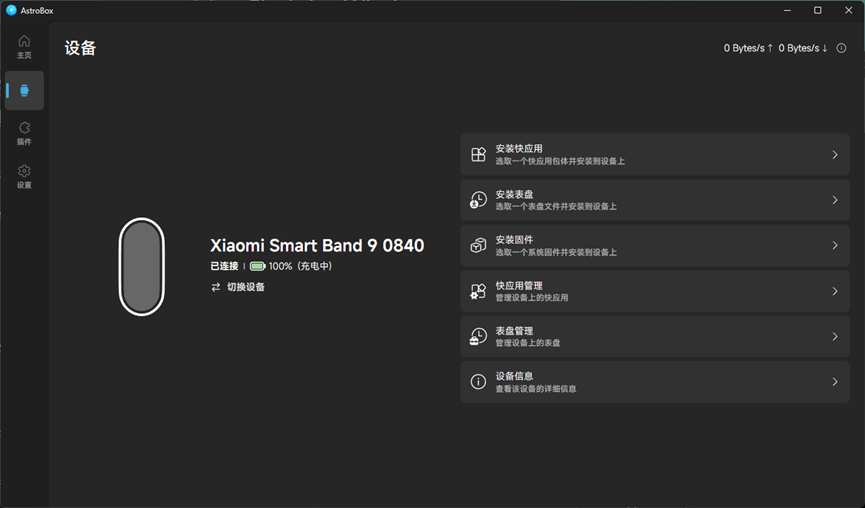Expand chevron on 安装快应用 row
This screenshot has width=865, height=508.
(x=834, y=155)
